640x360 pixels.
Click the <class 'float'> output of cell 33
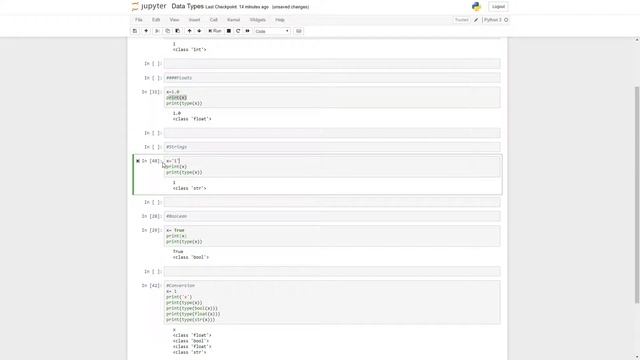point(192,119)
